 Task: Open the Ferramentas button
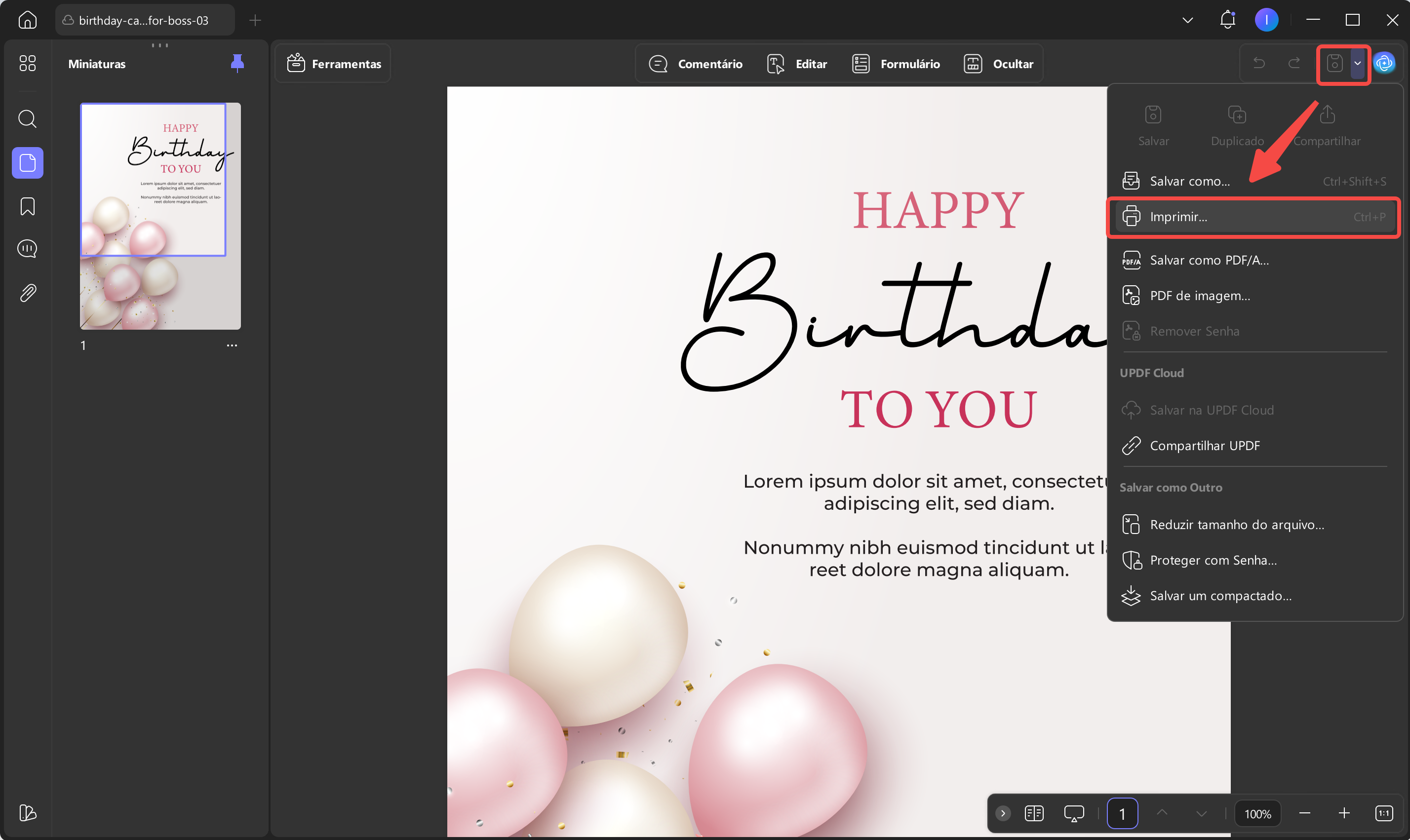333,63
